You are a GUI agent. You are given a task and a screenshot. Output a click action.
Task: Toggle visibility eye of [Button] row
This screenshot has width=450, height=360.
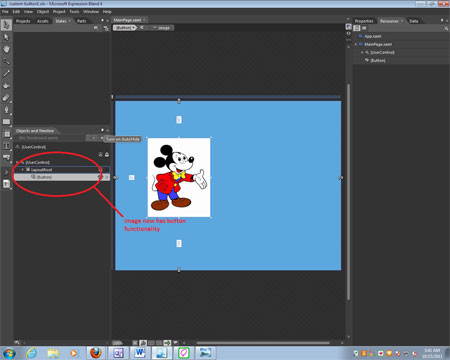pos(99,177)
